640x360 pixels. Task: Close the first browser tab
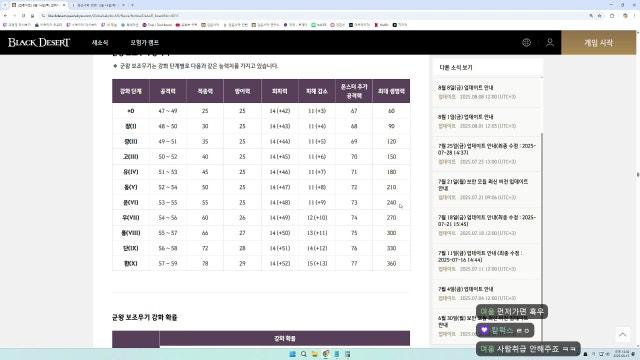pyautogui.click(x=64, y=5)
